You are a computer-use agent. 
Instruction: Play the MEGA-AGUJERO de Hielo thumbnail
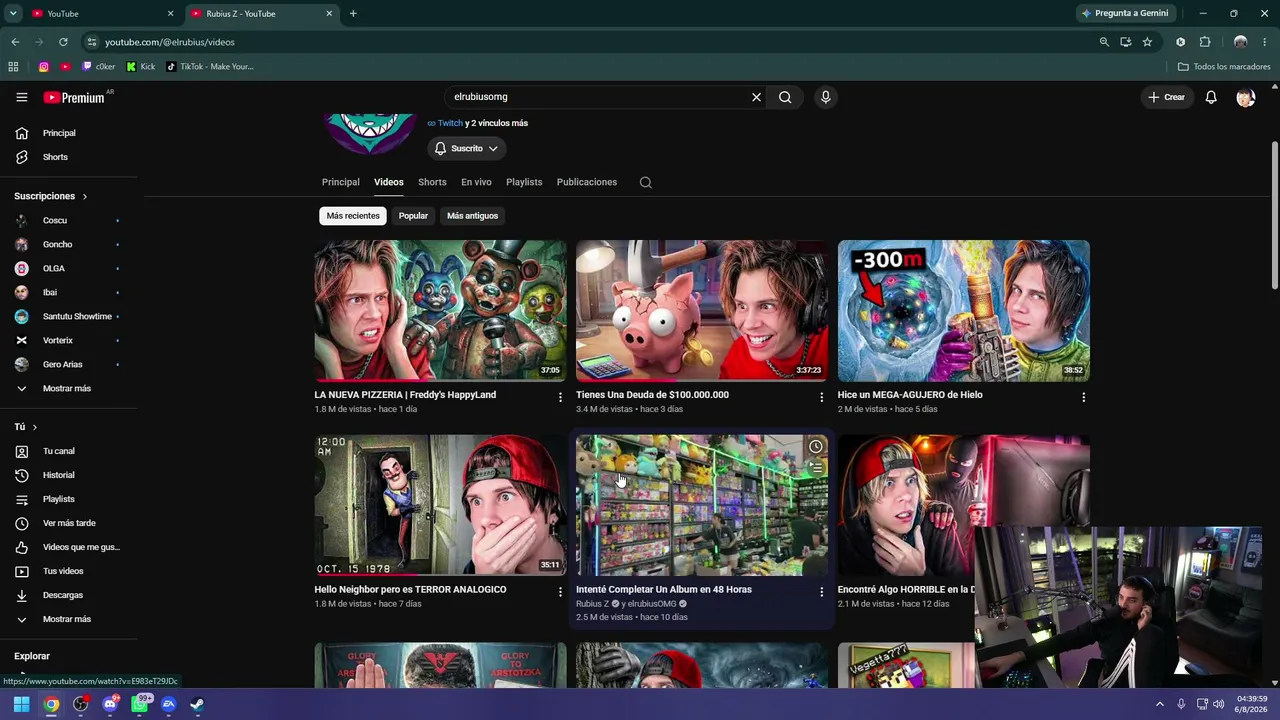tap(963, 311)
